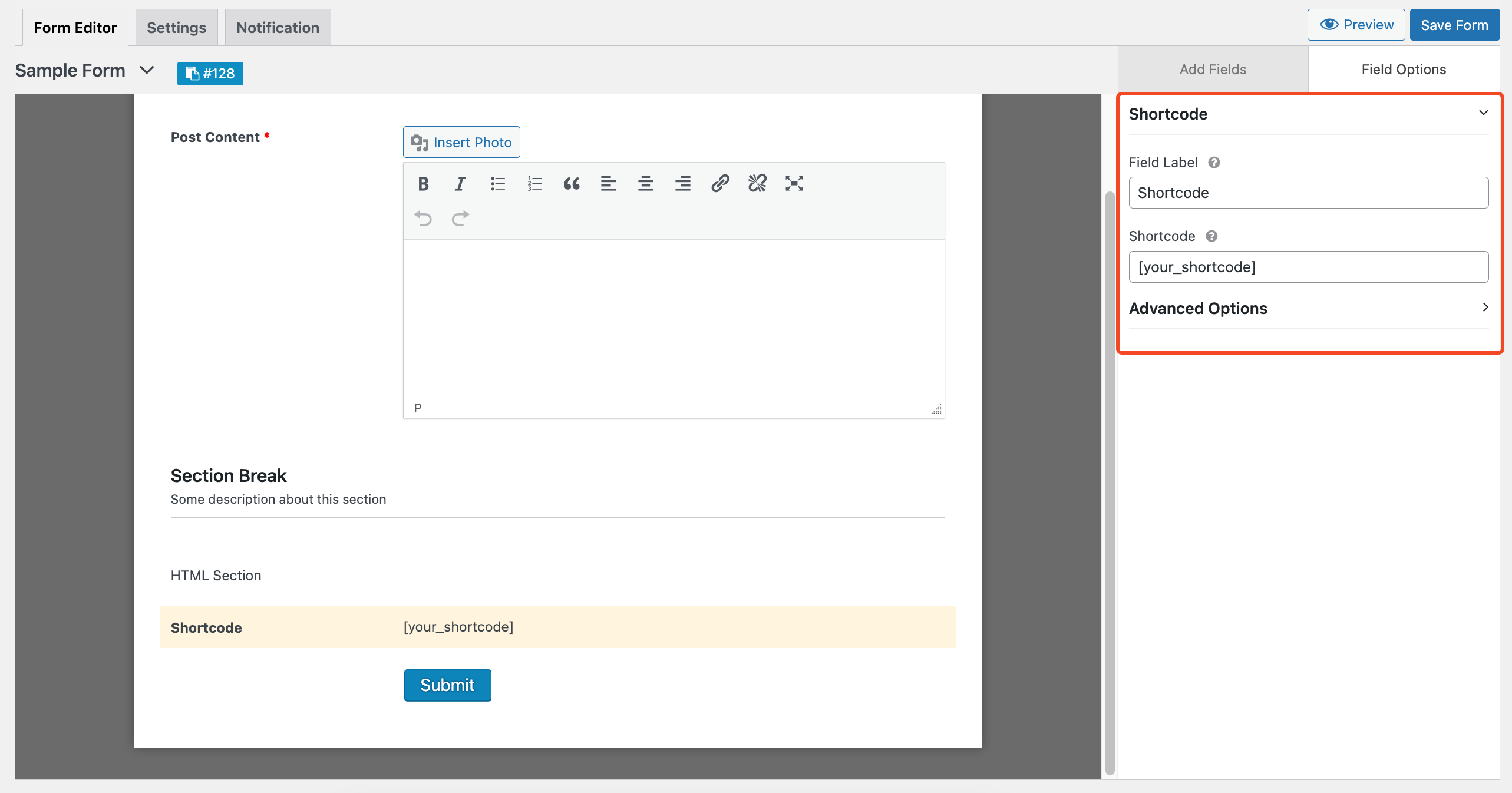
Task: Click the Insert Photo button
Action: pyautogui.click(x=462, y=141)
